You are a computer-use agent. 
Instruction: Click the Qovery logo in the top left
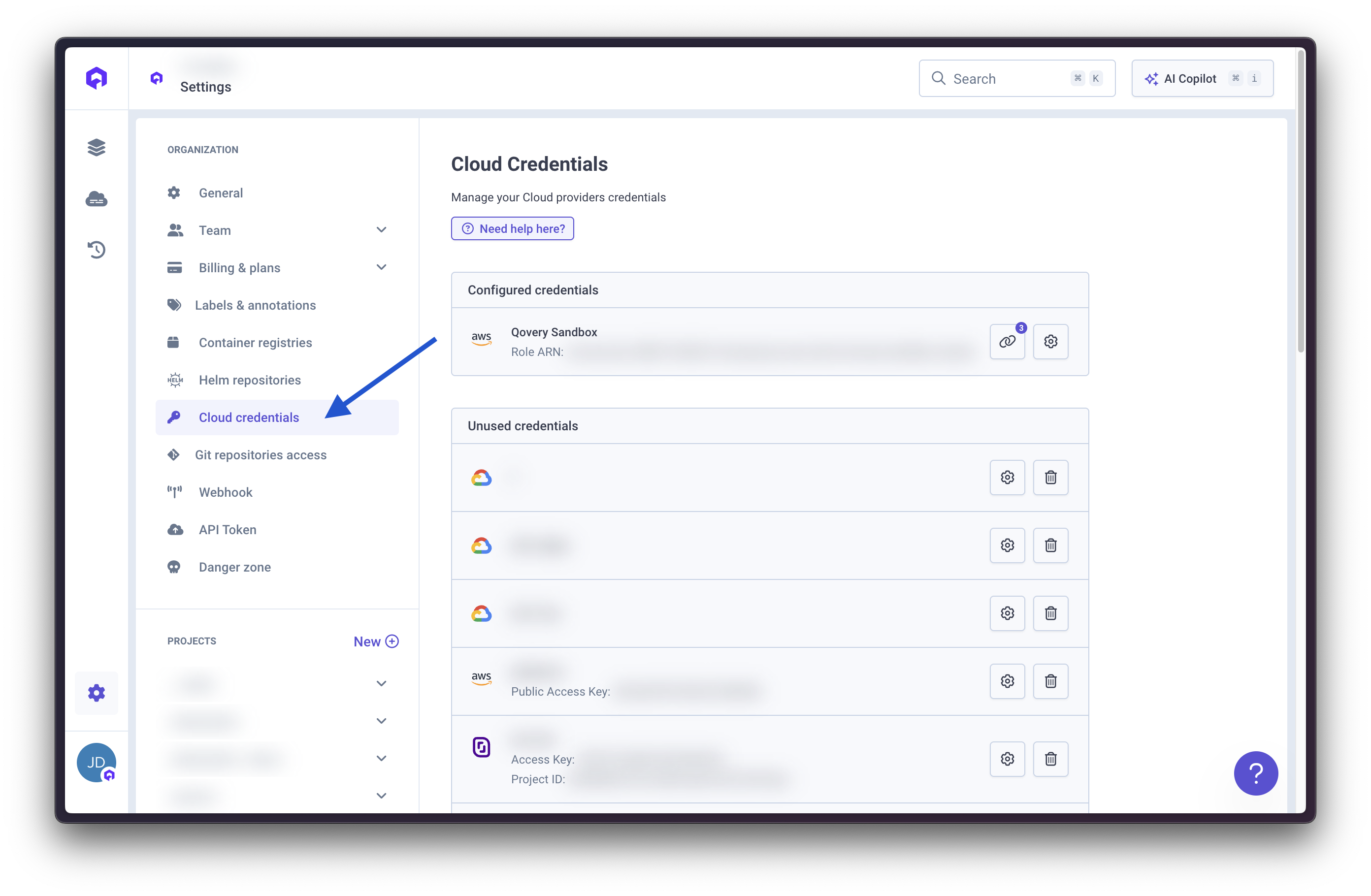[x=96, y=78]
